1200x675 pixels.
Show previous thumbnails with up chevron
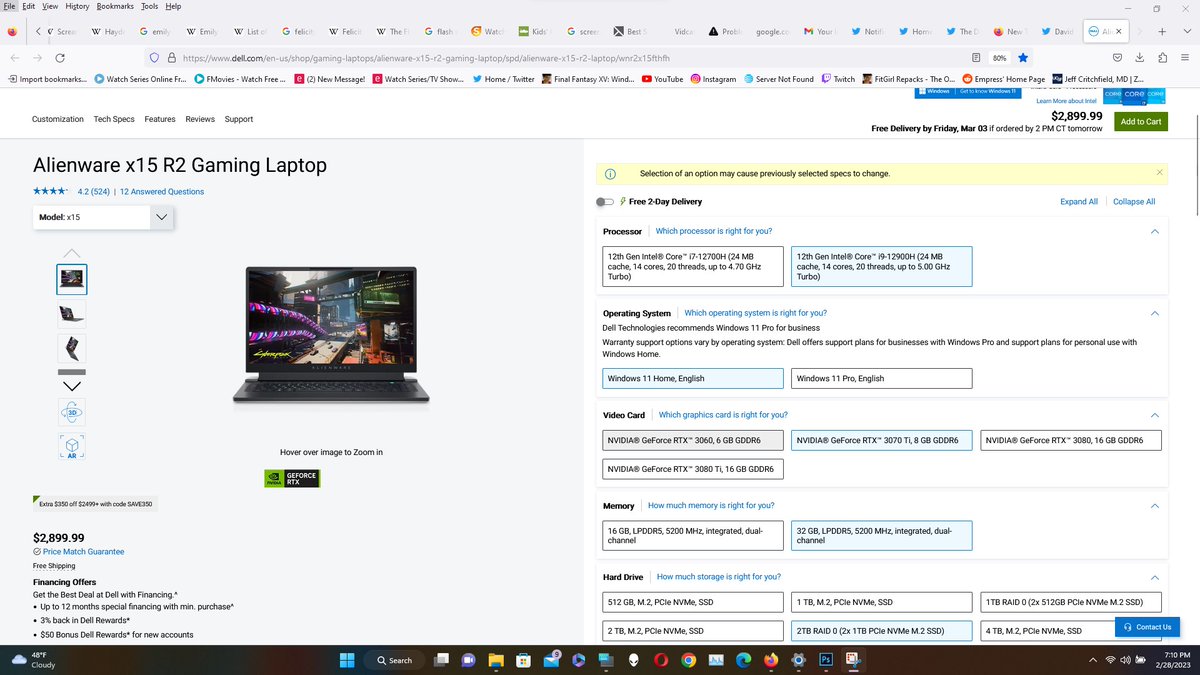point(72,253)
